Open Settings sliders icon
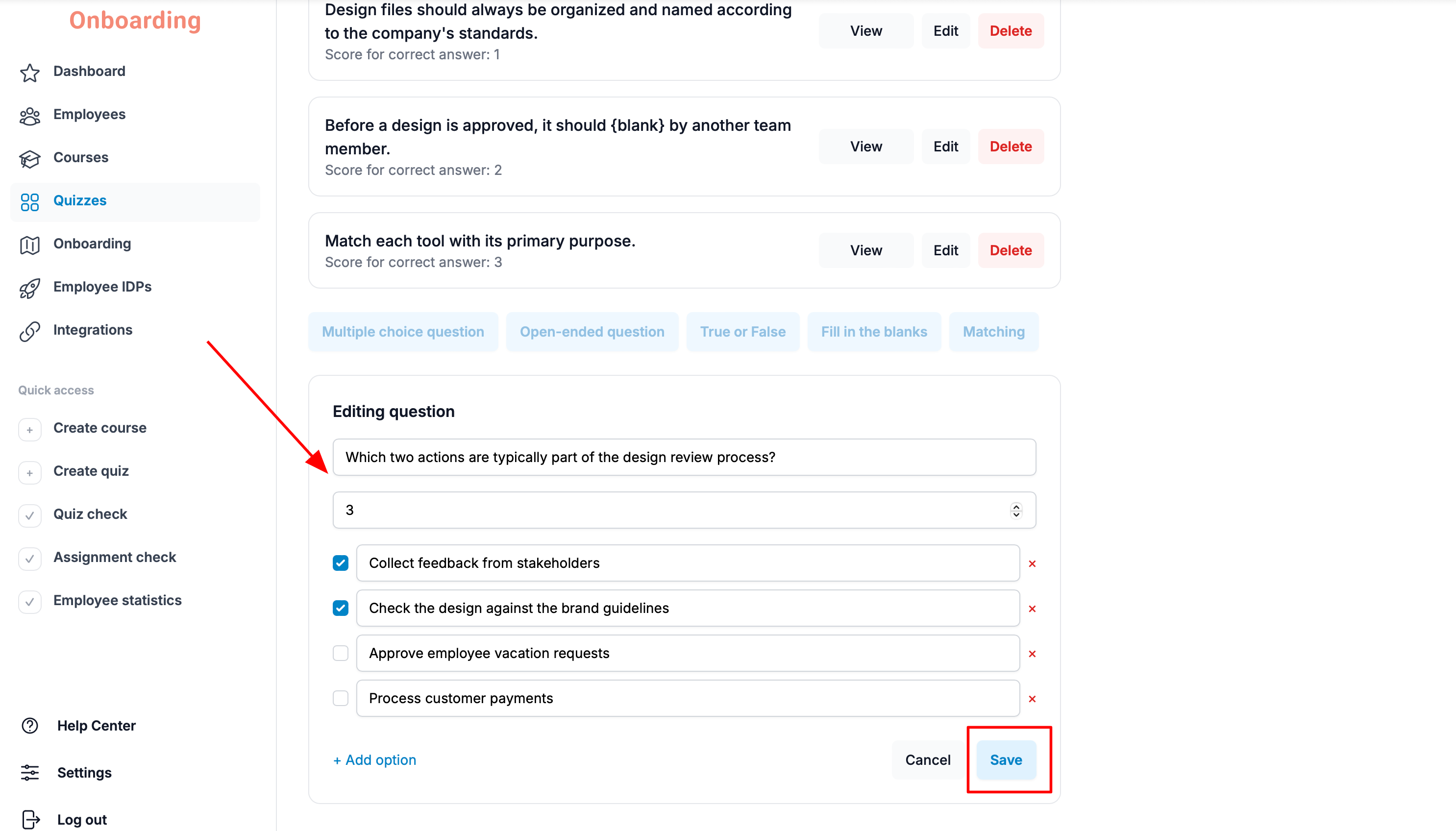The width and height of the screenshot is (1456, 831). tap(30, 772)
